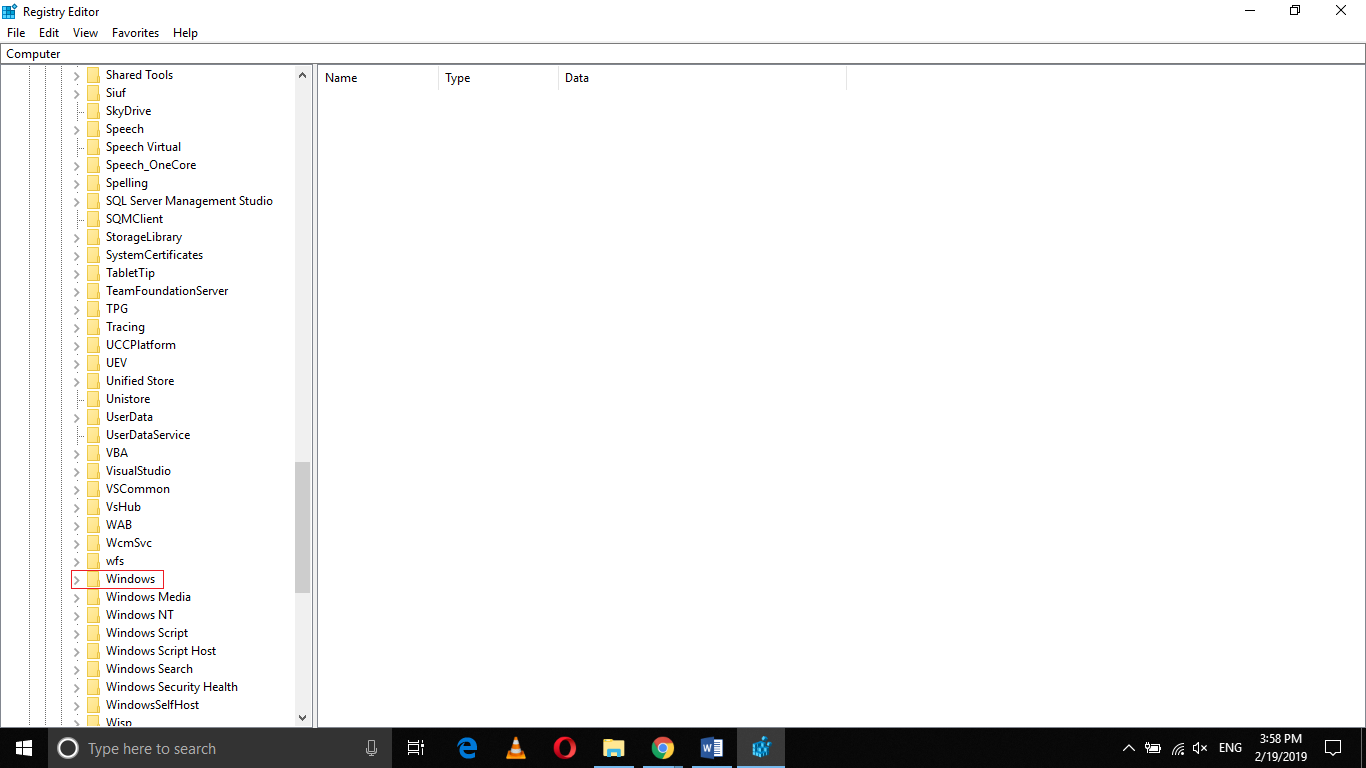Open File Explorer from the taskbar
1366x768 pixels.
click(614, 748)
